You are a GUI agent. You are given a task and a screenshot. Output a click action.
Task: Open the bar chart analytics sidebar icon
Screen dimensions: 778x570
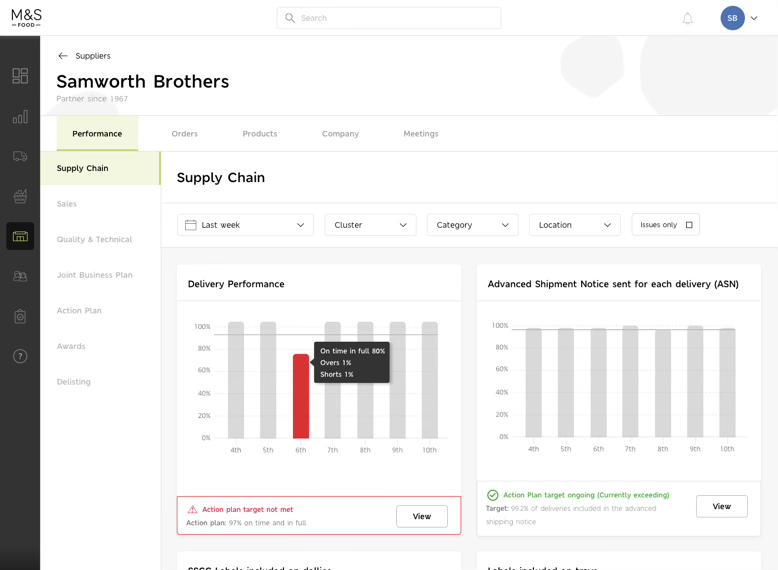[20, 117]
